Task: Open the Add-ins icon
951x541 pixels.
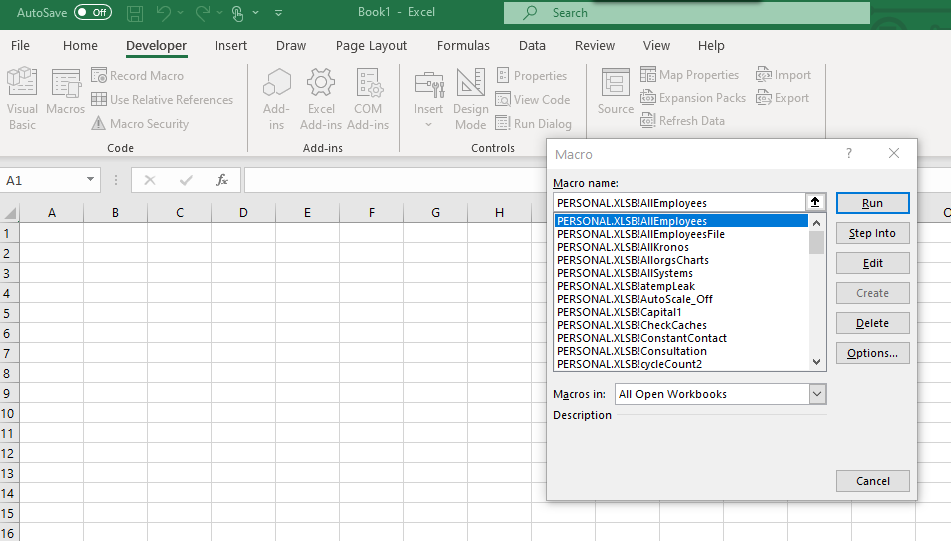Action: tap(277, 99)
